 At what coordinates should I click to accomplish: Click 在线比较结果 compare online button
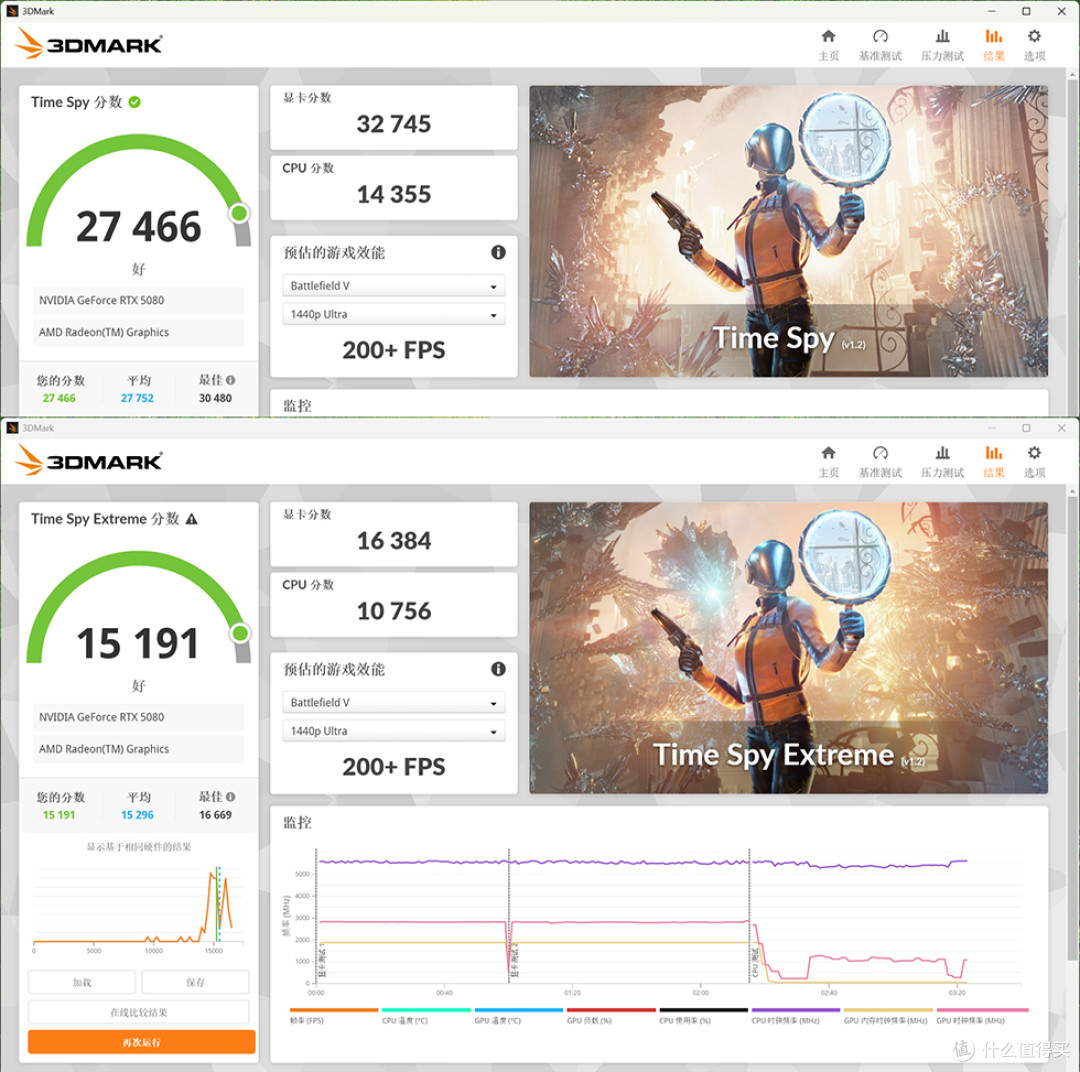(138, 1012)
